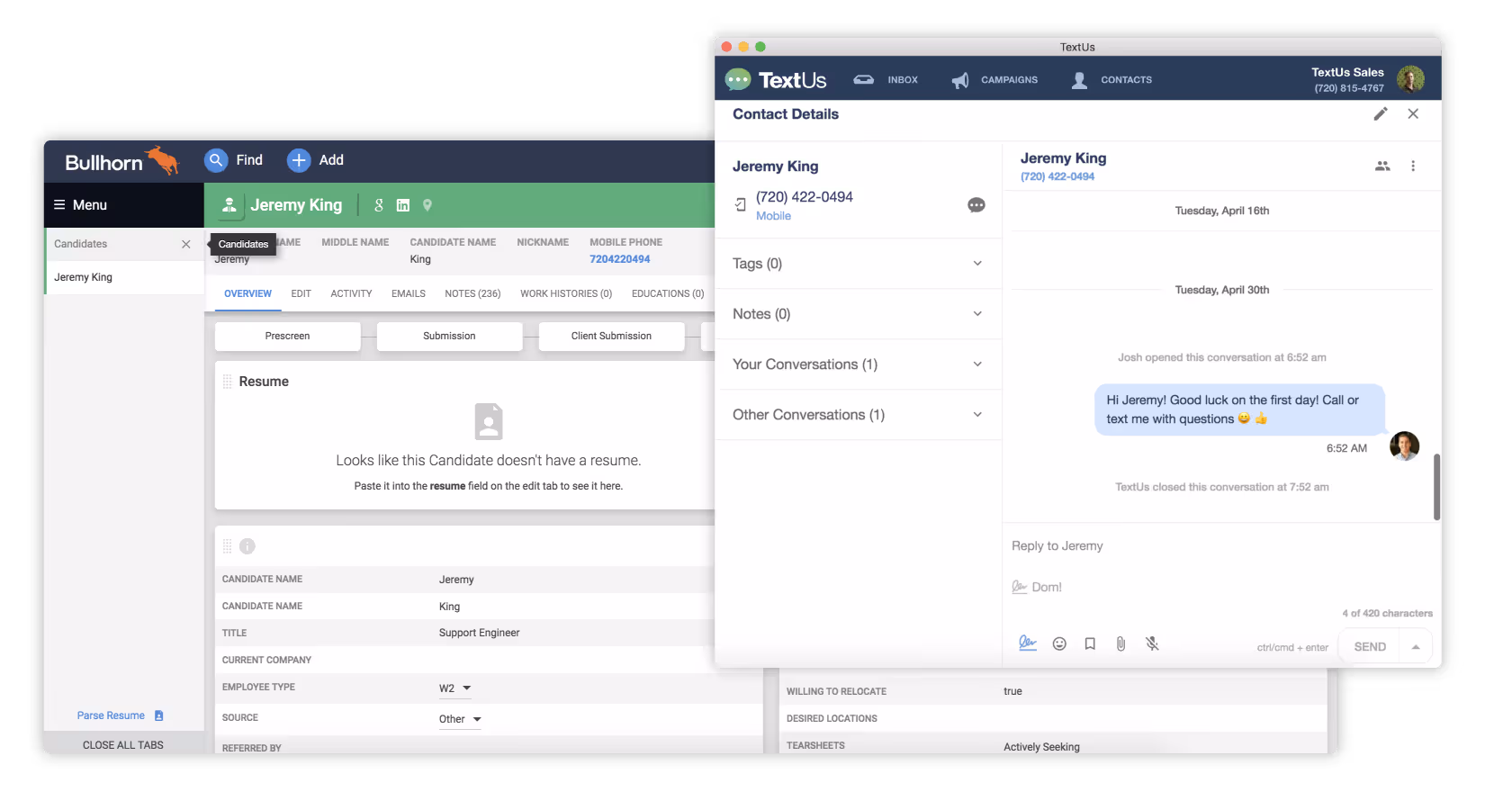Click the LinkedIn icon in the candidate header
Viewport: 1512px width, 792px height.
(403, 205)
